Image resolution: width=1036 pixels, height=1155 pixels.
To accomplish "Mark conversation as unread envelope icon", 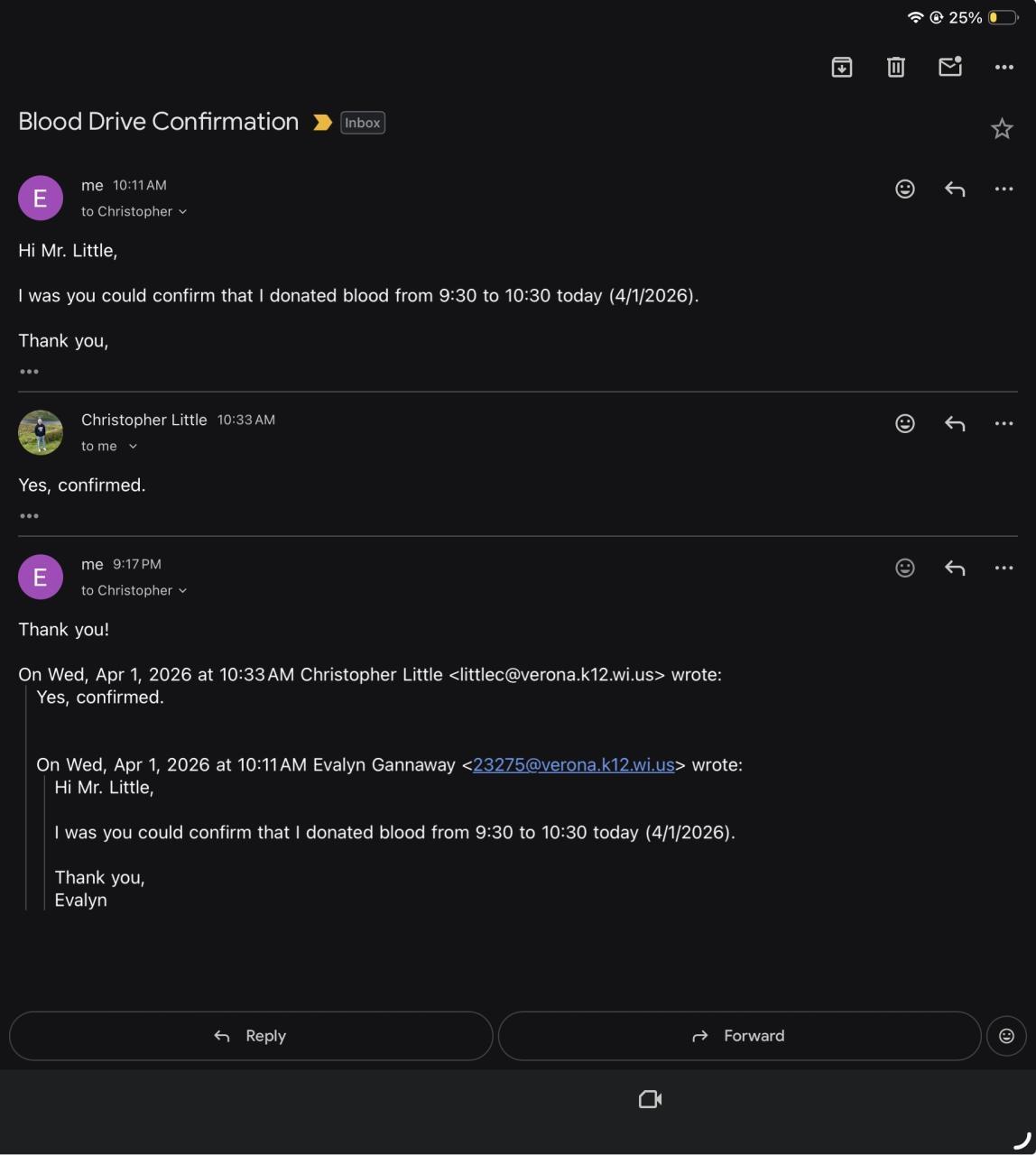I will [950, 67].
